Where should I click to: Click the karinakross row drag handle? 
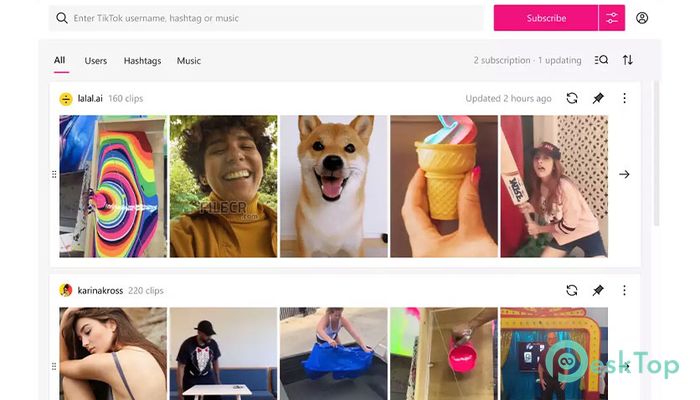coord(54,367)
